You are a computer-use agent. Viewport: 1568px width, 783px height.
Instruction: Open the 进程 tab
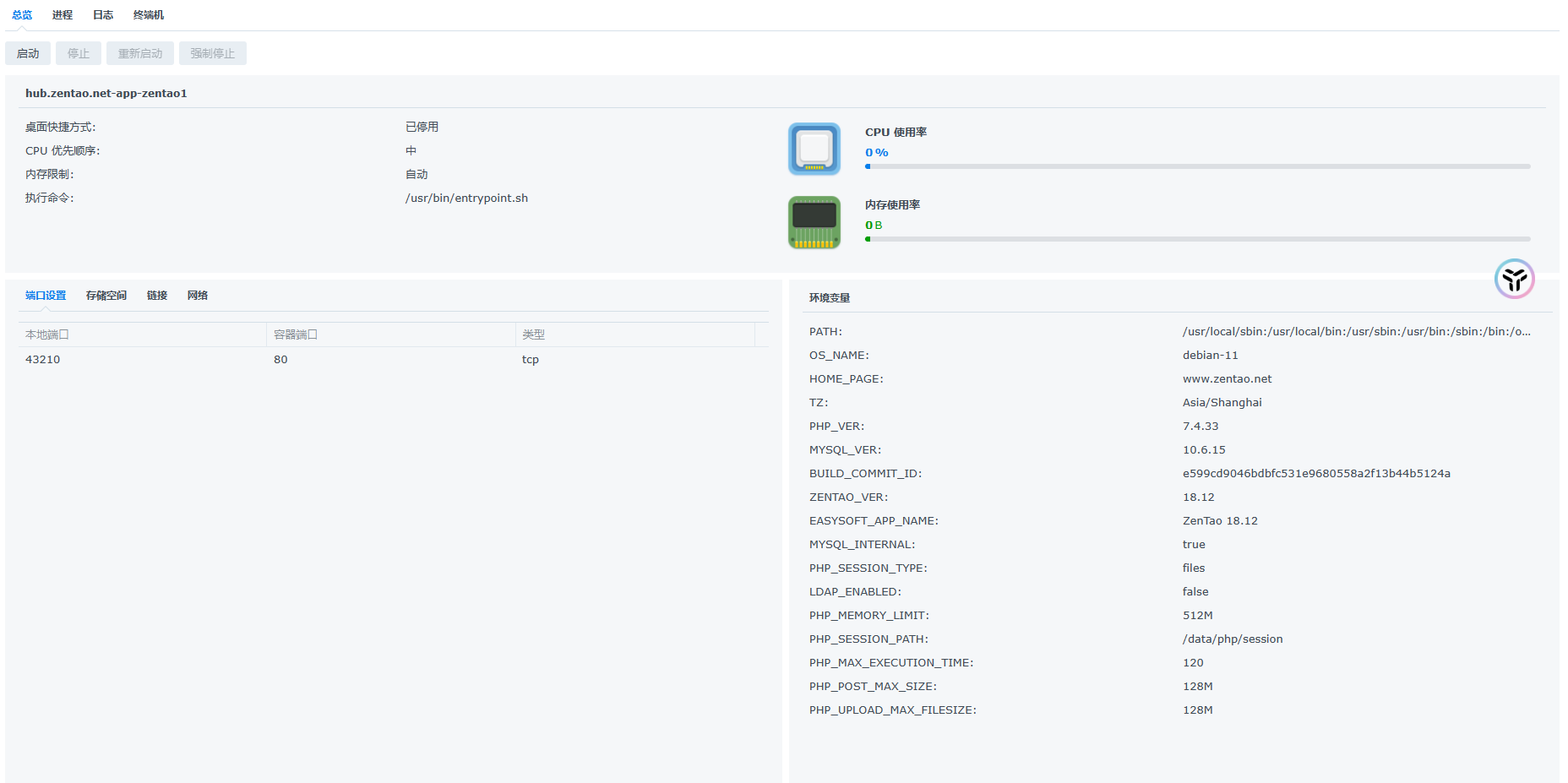63,15
